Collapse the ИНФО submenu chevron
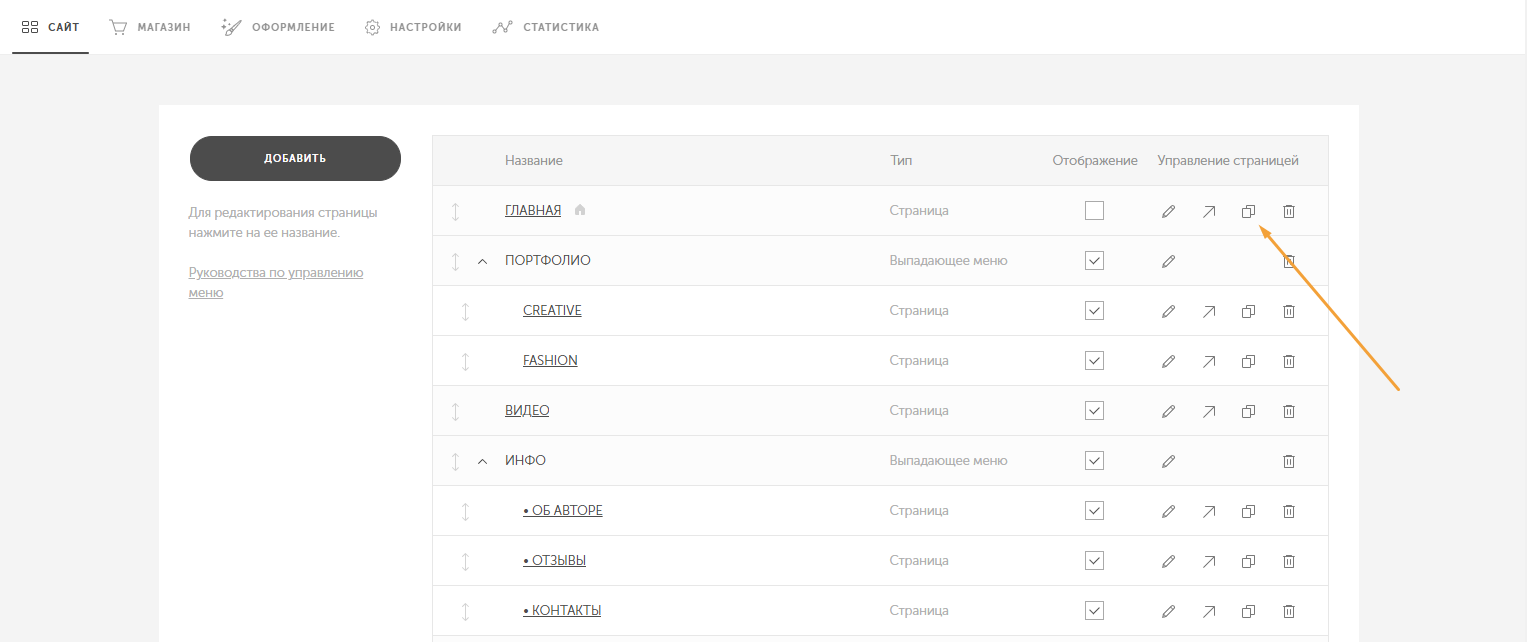 click(482, 461)
